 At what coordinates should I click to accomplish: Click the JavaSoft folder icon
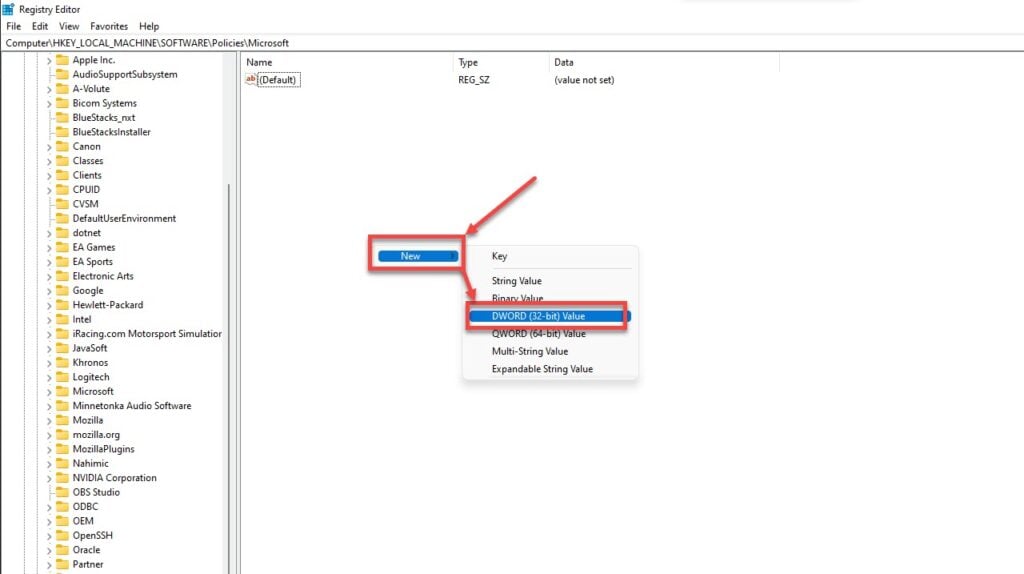point(62,348)
